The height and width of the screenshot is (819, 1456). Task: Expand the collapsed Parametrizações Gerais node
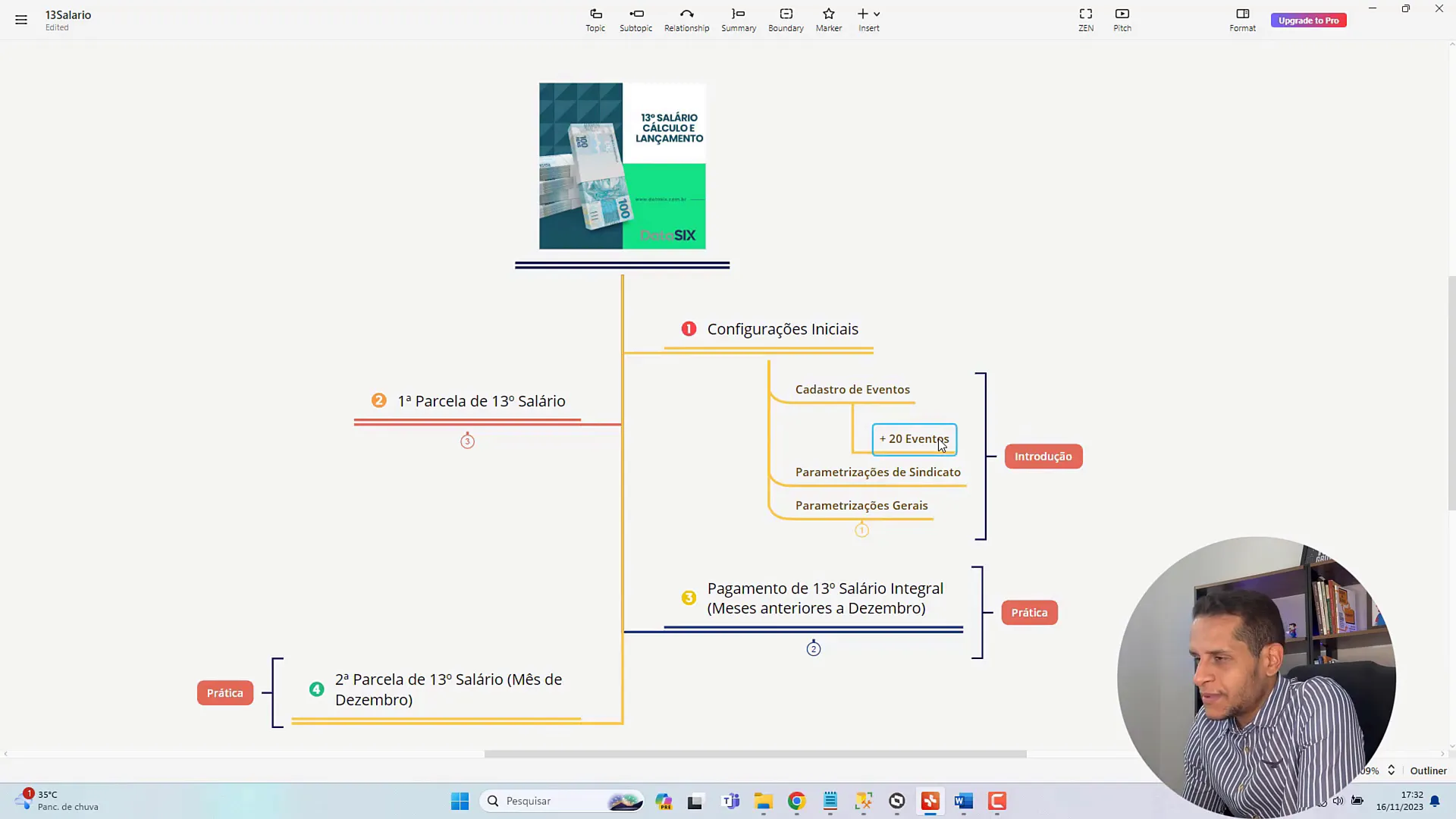[x=861, y=531]
